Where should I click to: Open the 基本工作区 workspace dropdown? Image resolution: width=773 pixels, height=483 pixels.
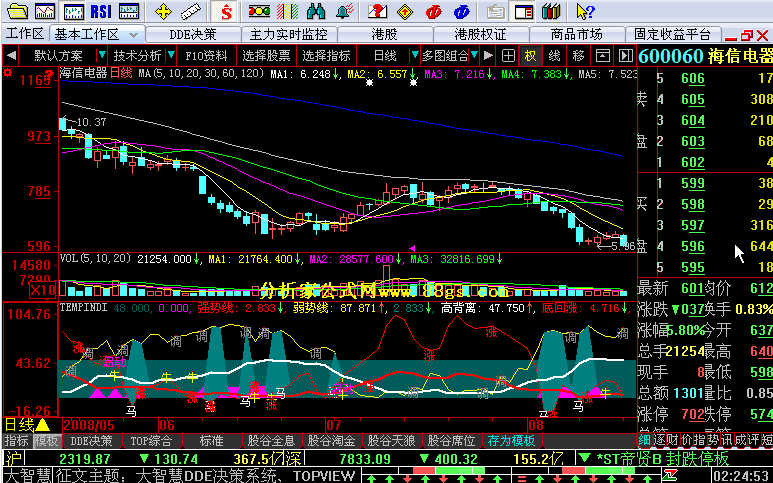[133, 35]
